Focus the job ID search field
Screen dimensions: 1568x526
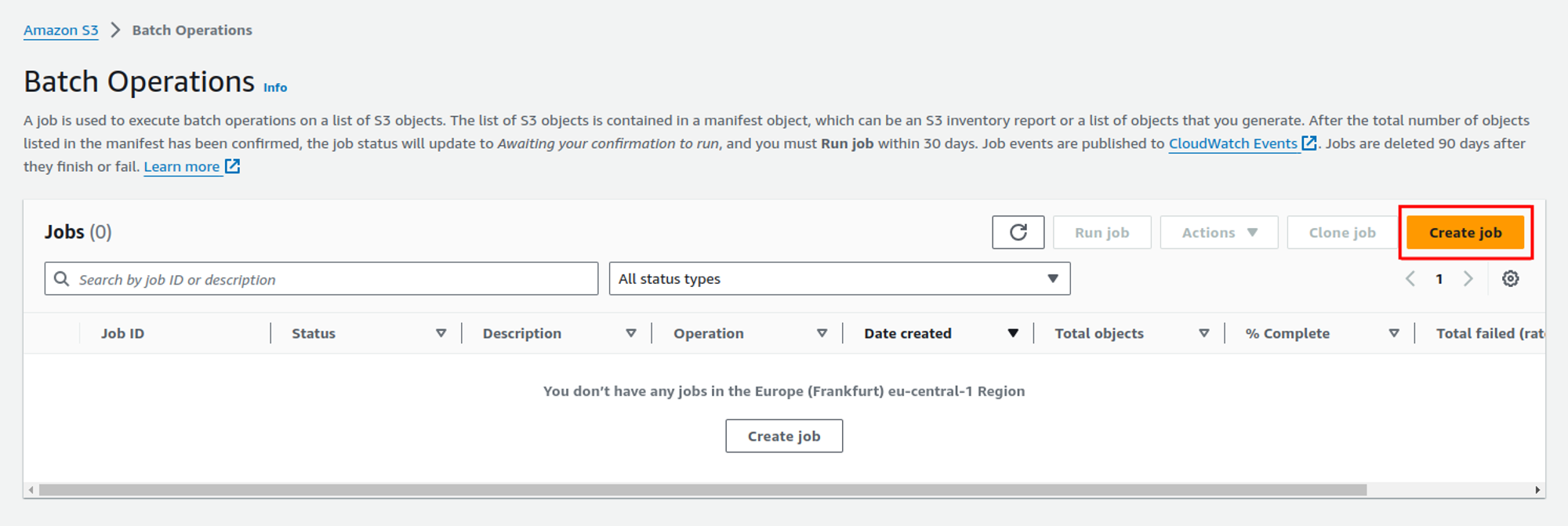329,279
